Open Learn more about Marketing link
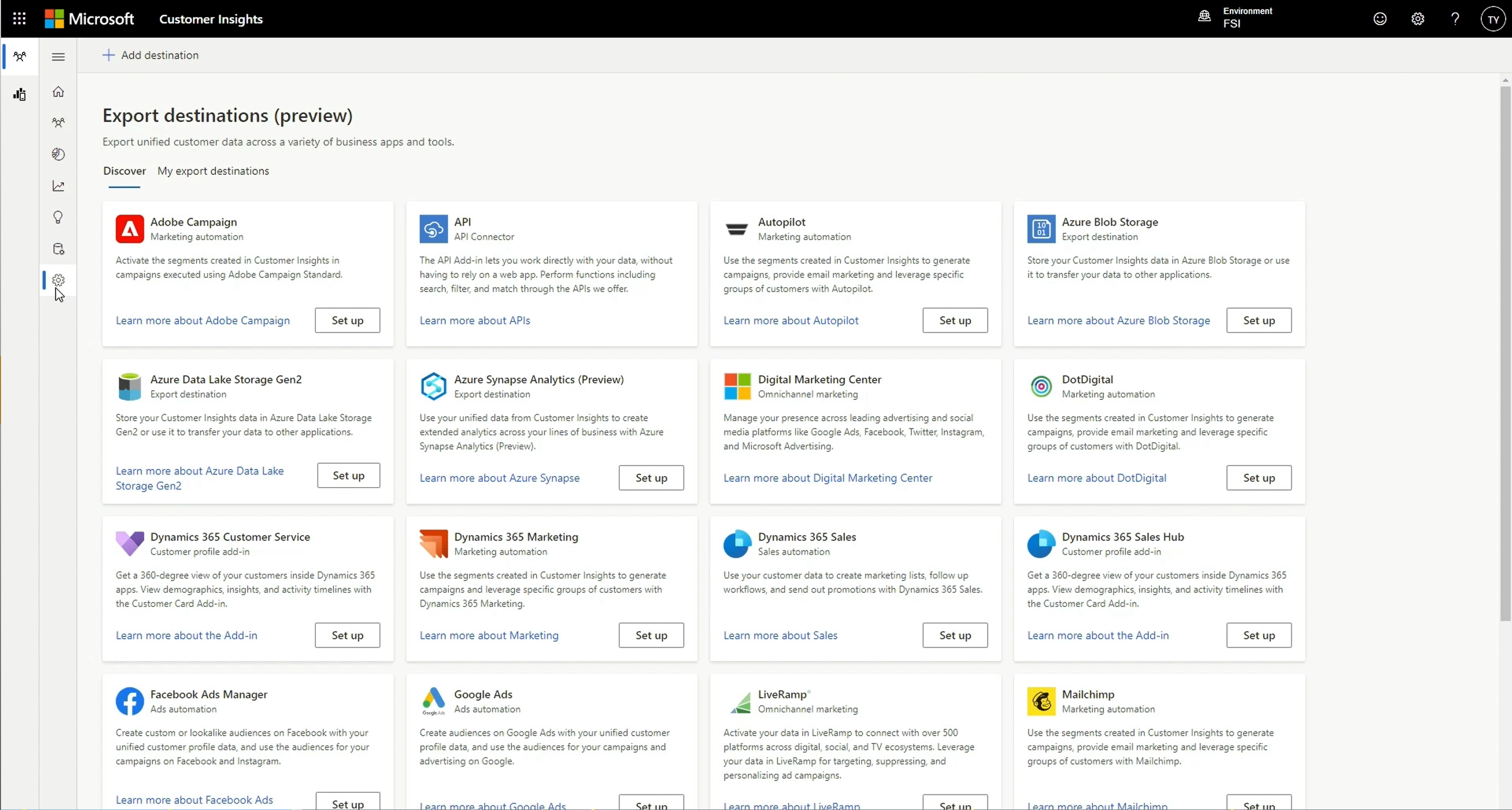Screen dimensions: 1512x810 [x=489, y=635]
